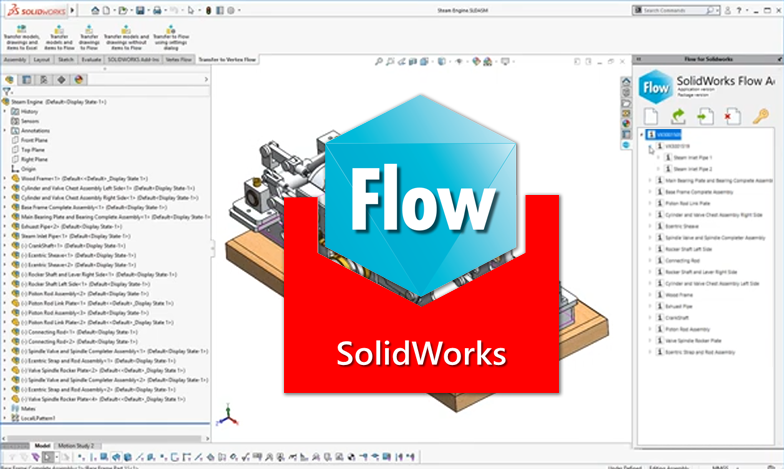Select 'Mates' folder in the feature tree

tap(28, 408)
